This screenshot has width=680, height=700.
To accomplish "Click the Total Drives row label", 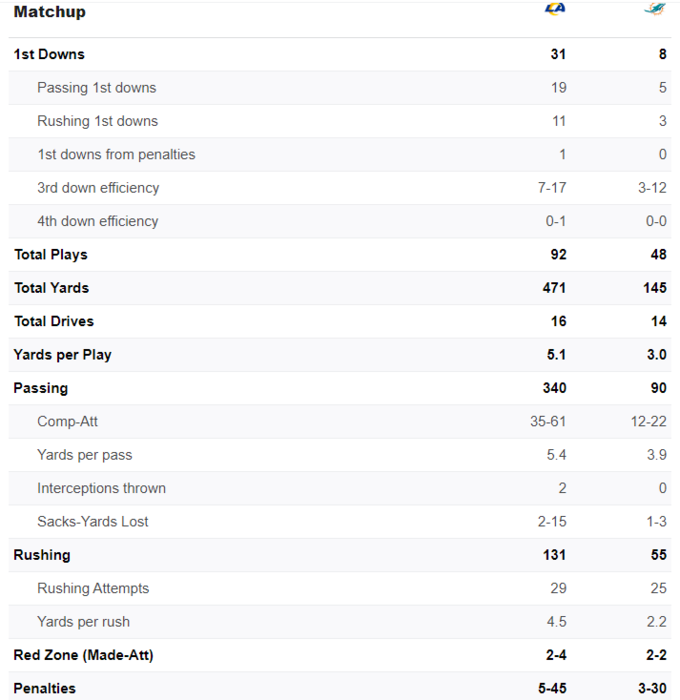I will point(54,321).
